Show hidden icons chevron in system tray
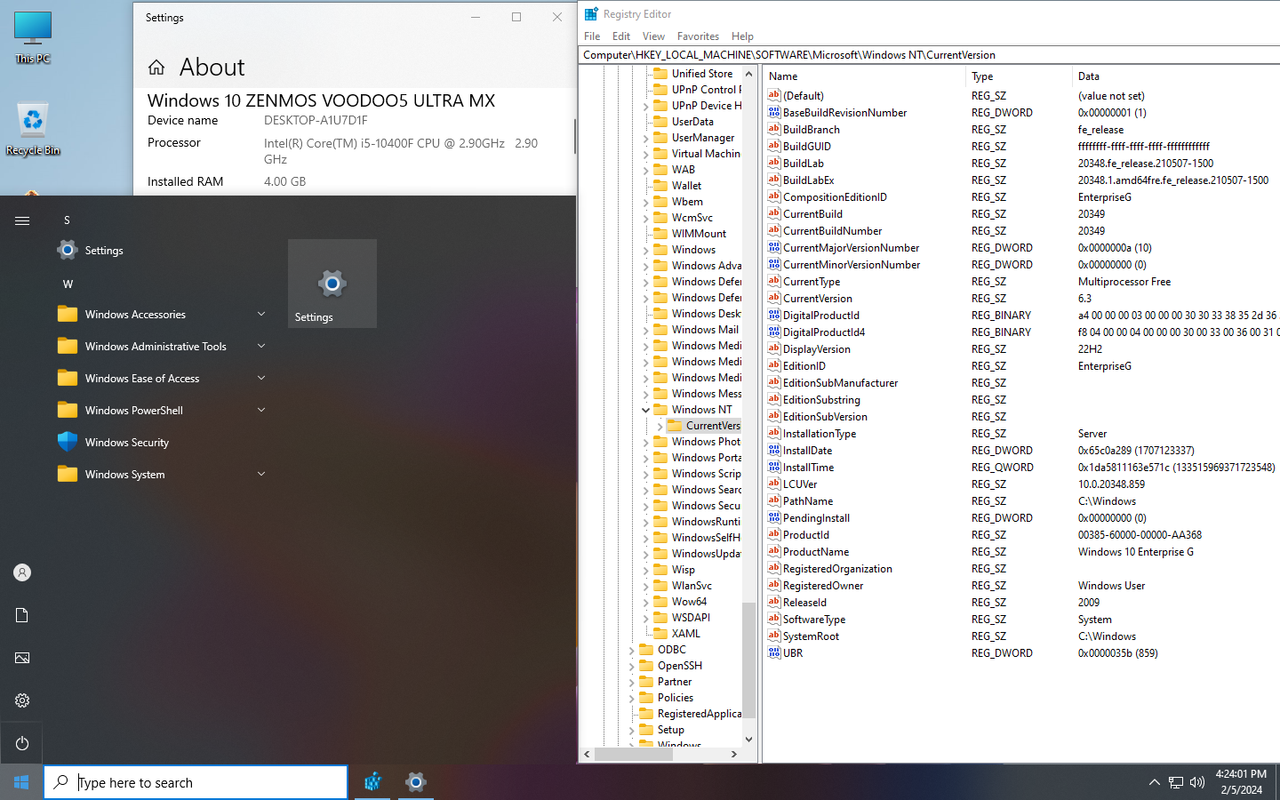 [1154, 782]
